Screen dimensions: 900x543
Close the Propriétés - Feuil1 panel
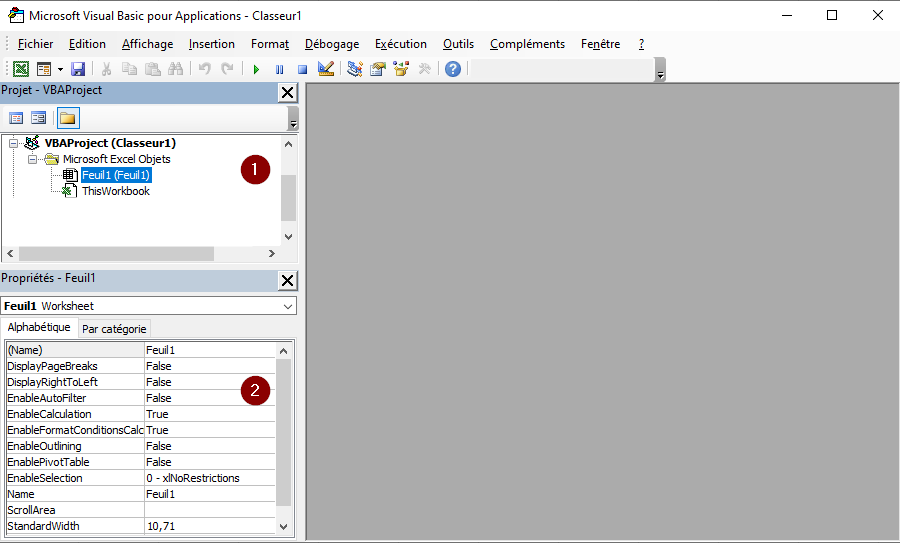coord(288,281)
